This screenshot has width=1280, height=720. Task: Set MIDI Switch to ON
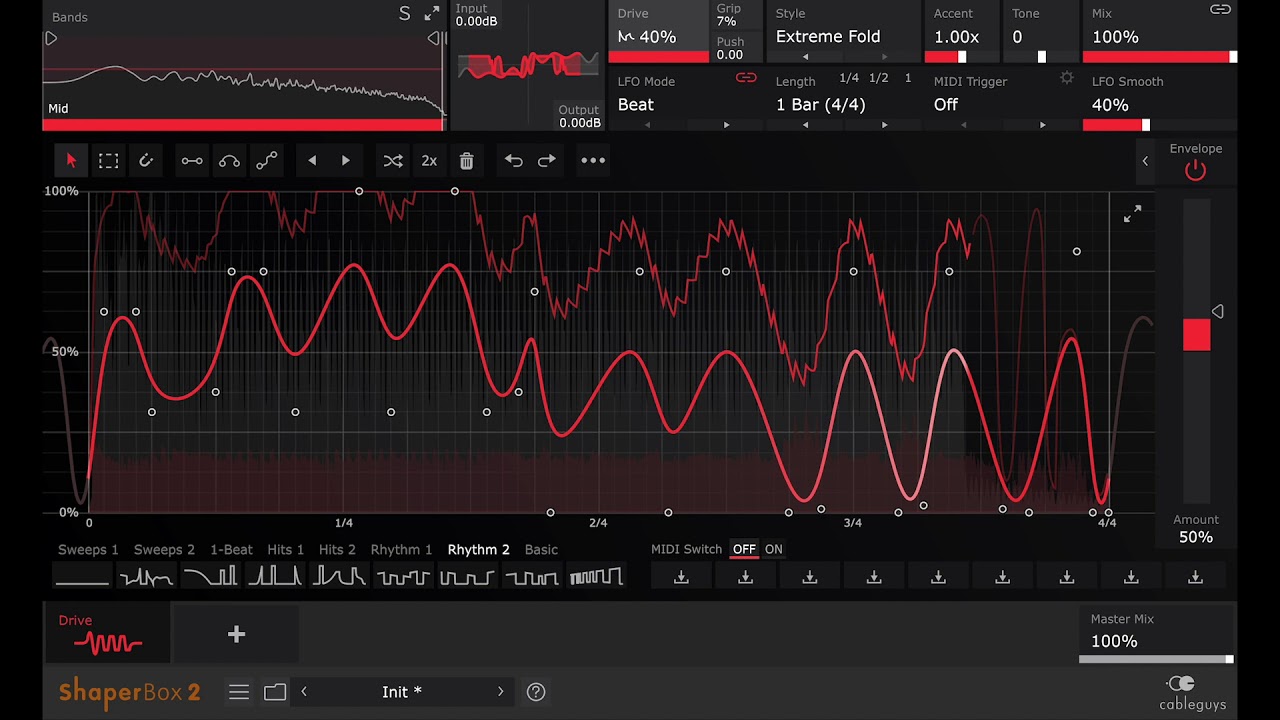coord(774,549)
